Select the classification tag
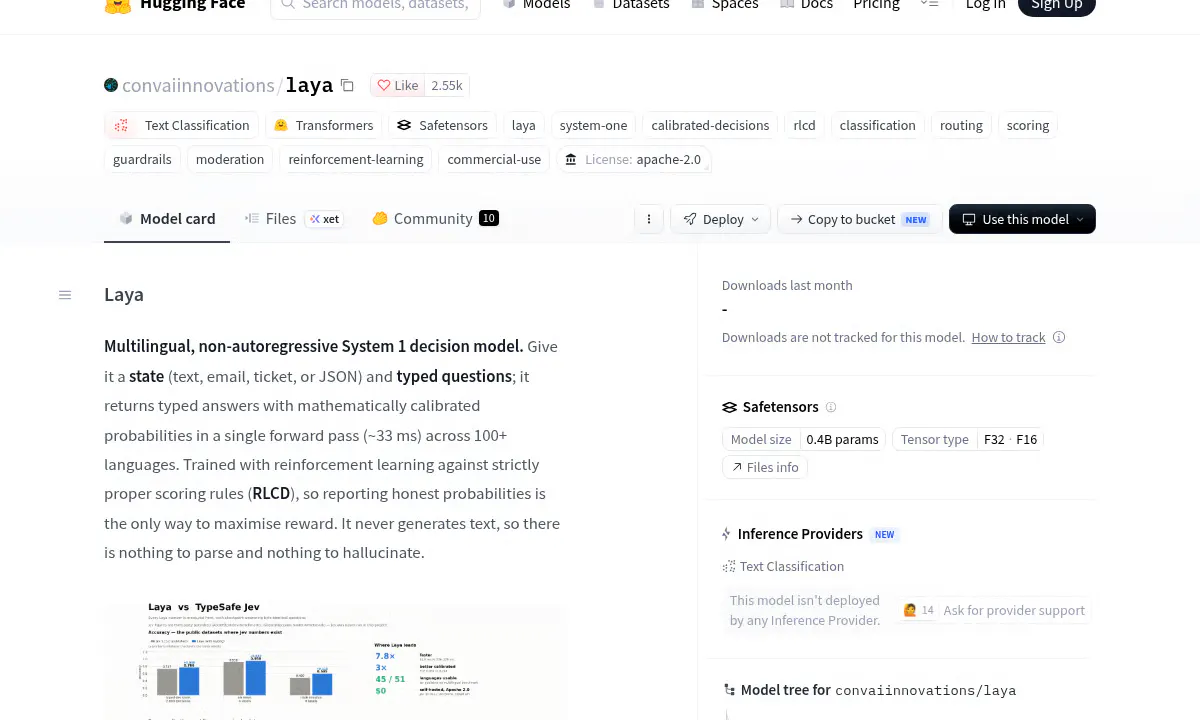Viewport: 1200px width, 720px height. (x=878, y=125)
